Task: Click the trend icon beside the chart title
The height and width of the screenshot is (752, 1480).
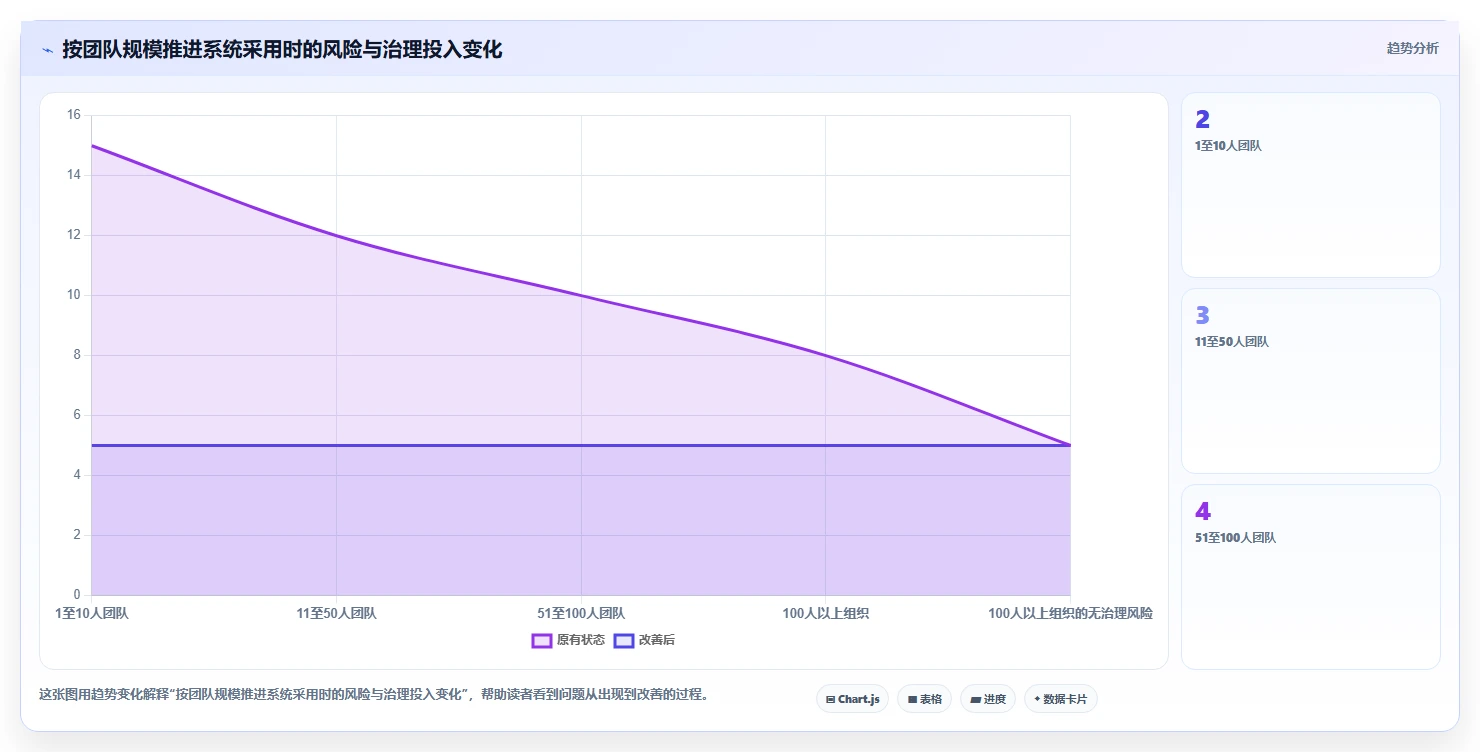Action: [x=47, y=49]
